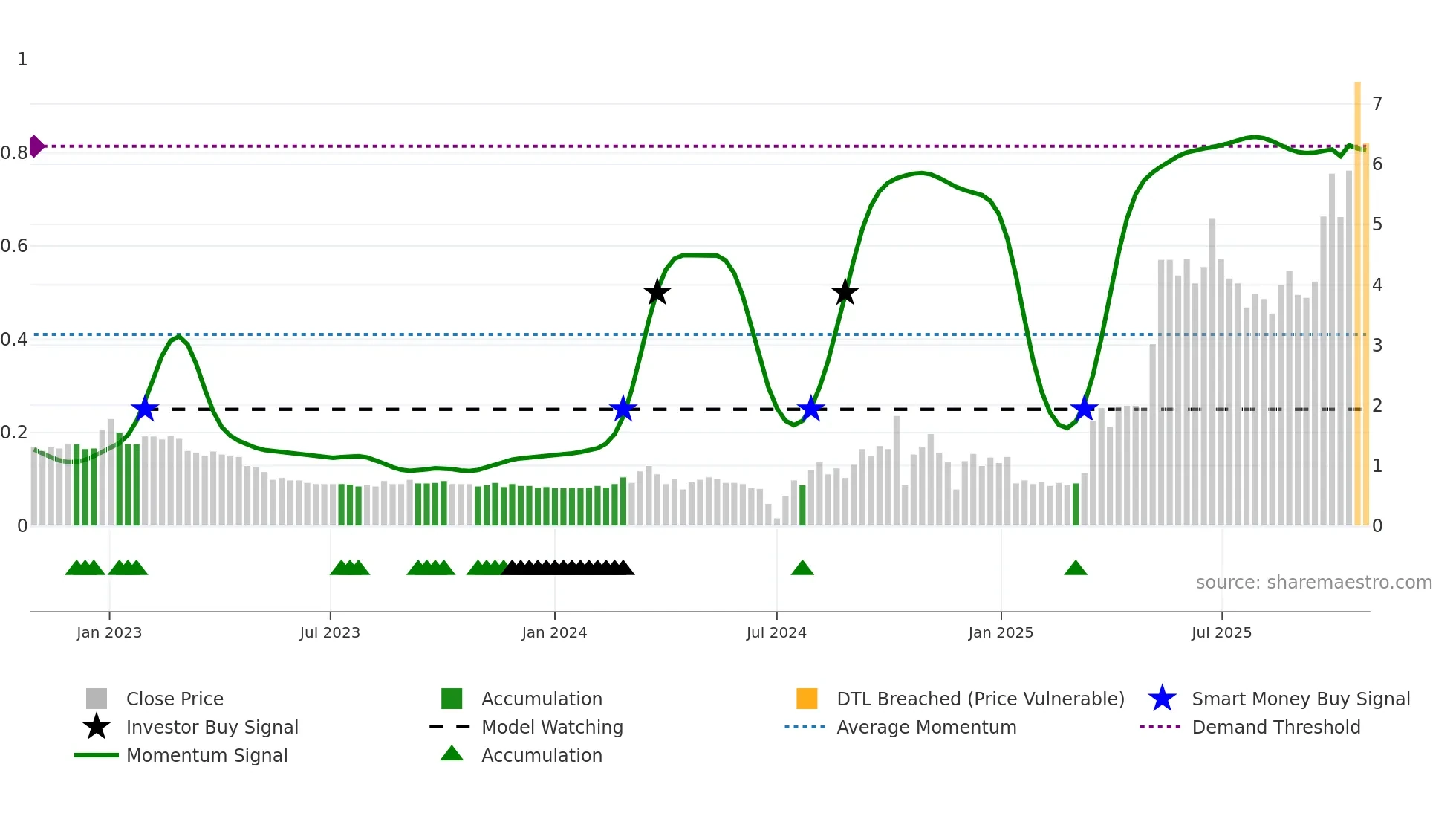The height and width of the screenshot is (819, 1456).
Task: Toggle Momentum Signal legend entry
Action: (207, 755)
